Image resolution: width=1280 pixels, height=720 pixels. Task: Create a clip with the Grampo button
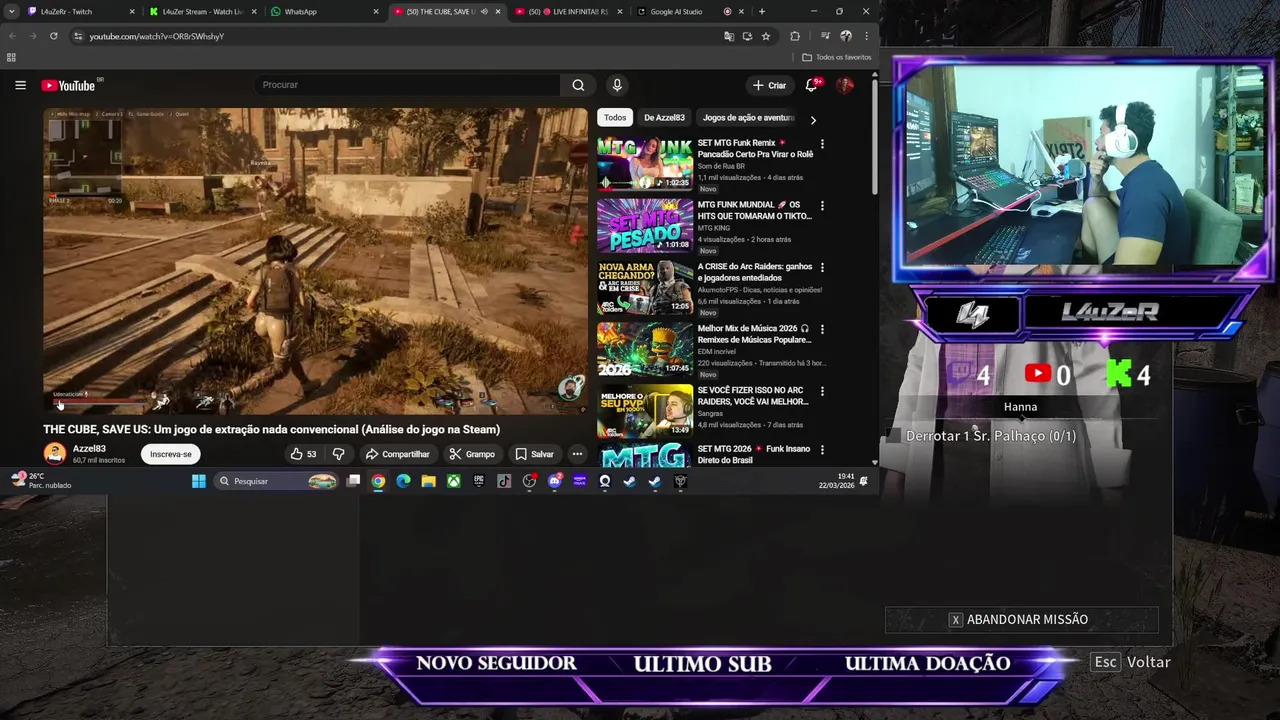472,454
